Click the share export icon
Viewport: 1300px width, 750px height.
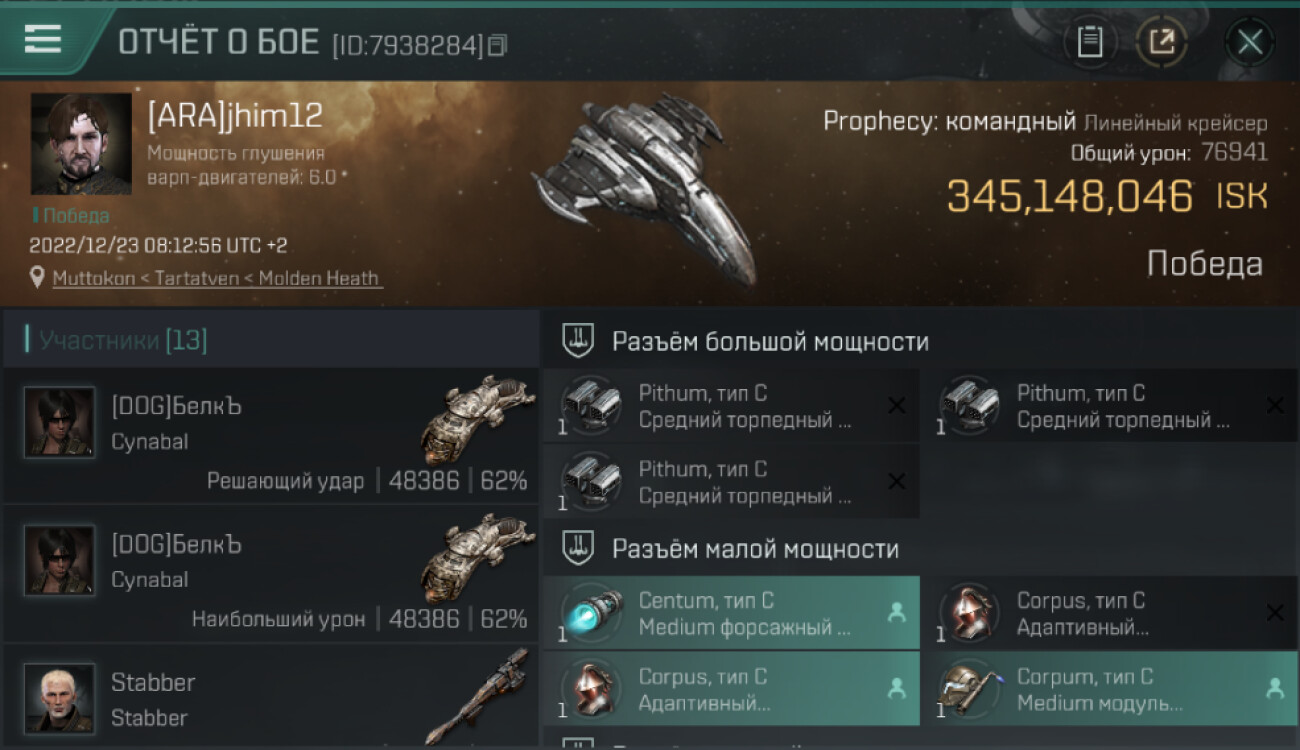coord(1161,42)
